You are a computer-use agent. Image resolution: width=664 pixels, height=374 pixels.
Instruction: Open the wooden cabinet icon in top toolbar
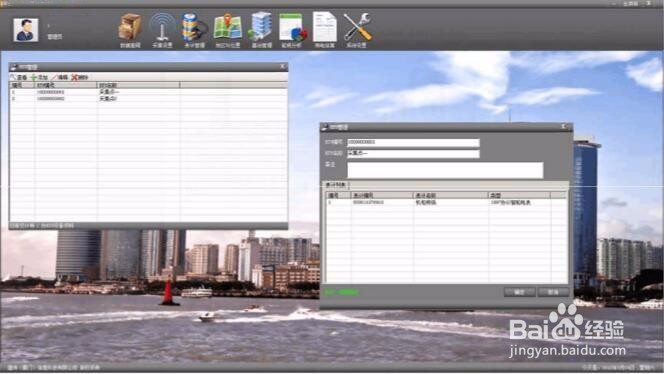130,30
